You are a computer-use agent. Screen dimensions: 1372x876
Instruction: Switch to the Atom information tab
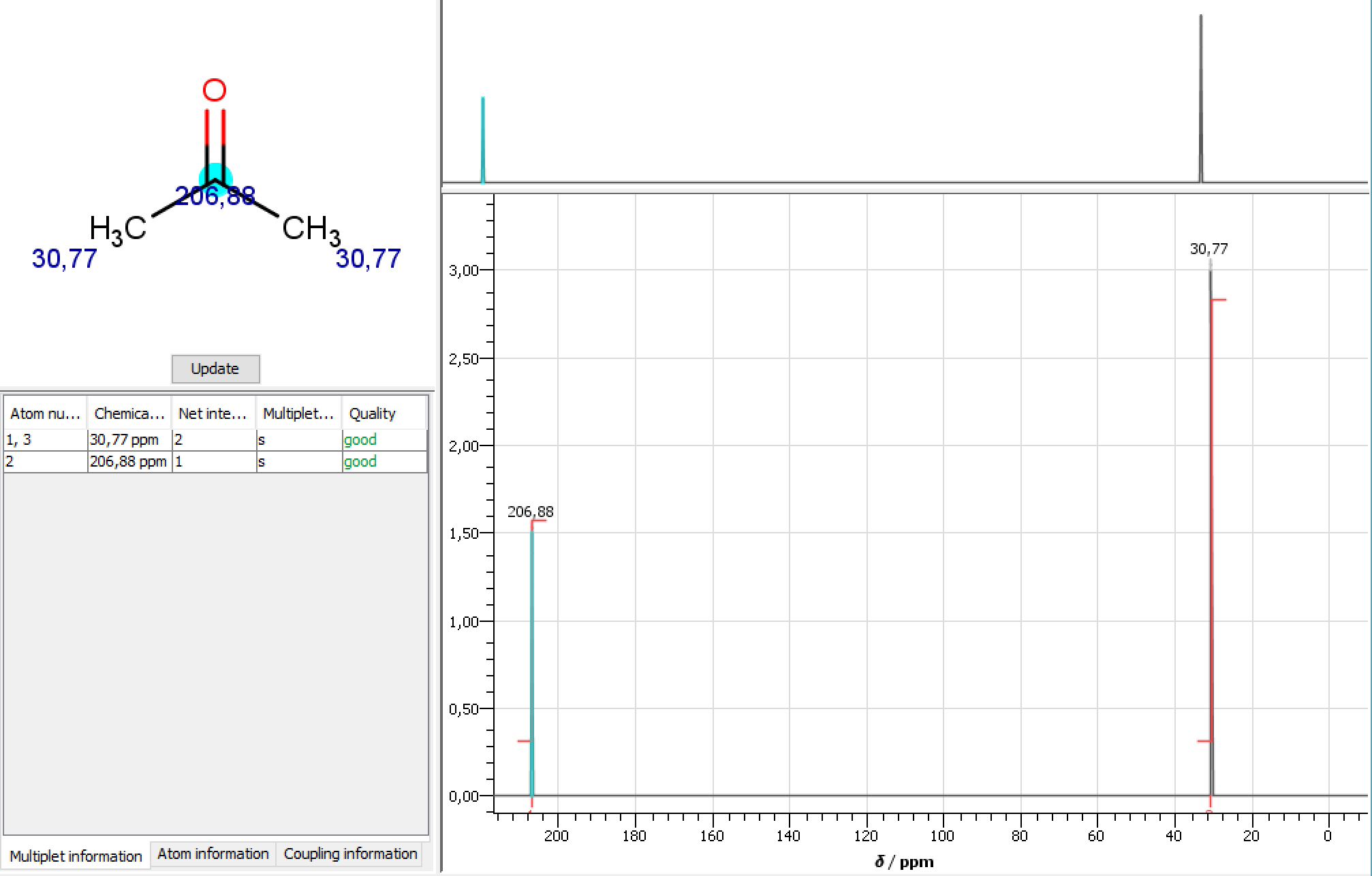213,854
